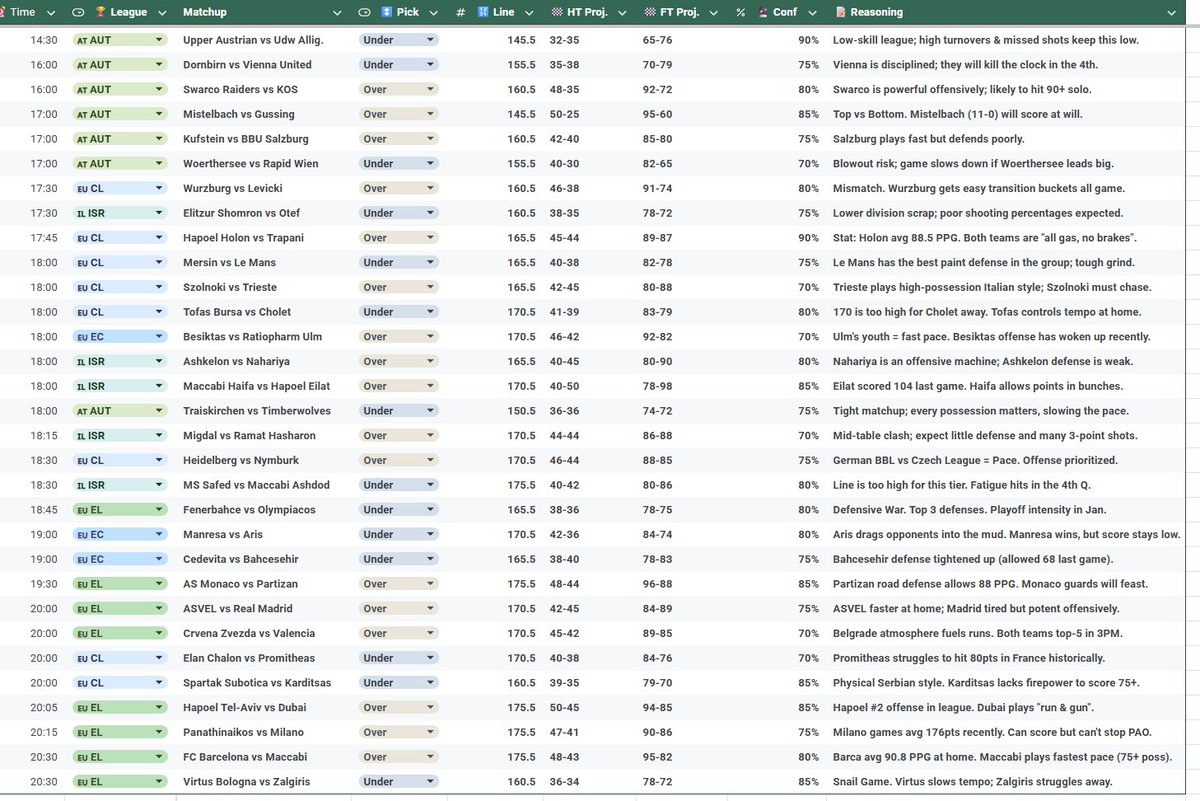Open the Reasoning column header chevron
1200x801 pixels.
(1170, 12)
